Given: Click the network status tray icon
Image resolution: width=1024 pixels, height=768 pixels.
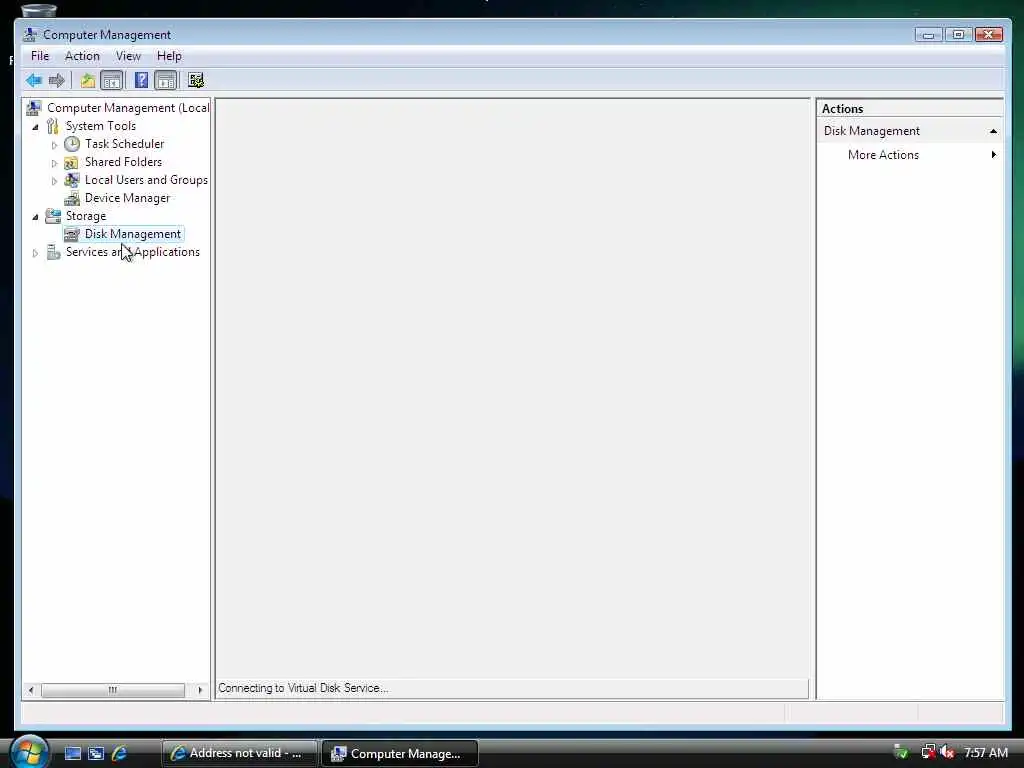Looking at the screenshot, I should pyautogui.click(x=928, y=752).
